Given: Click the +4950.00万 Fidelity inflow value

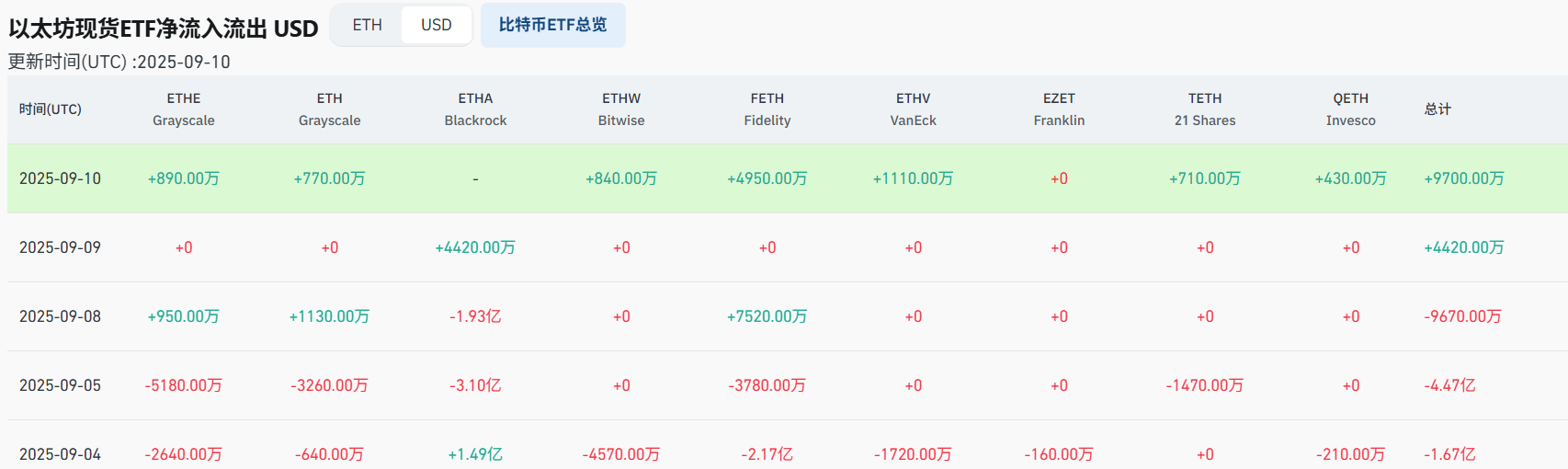Looking at the screenshot, I should point(767,178).
